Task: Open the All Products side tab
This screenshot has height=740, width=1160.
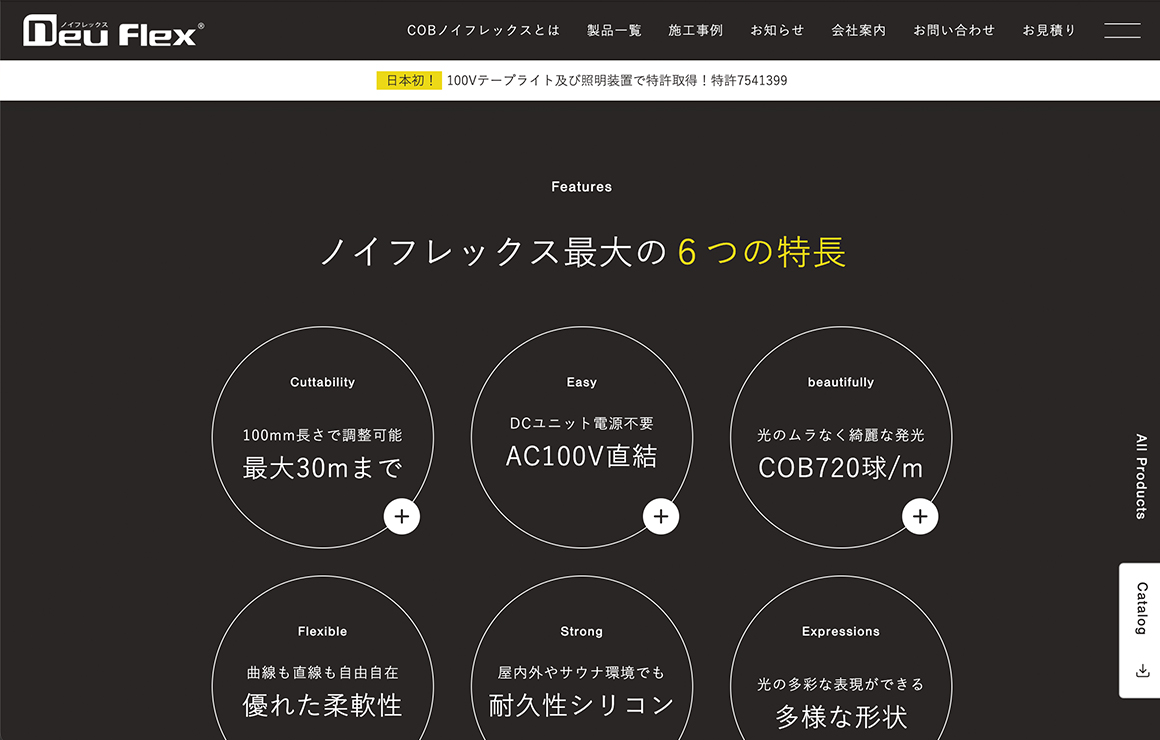Action: coord(1142,477)
